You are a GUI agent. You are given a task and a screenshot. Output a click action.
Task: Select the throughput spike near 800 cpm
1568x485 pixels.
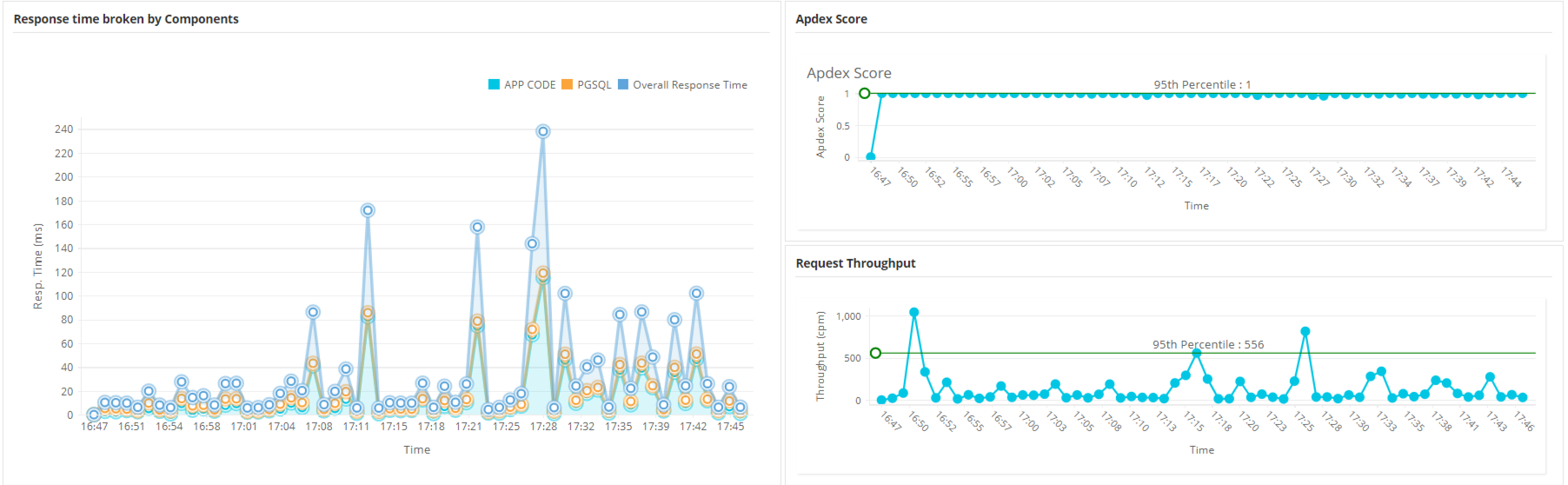click(1305, 331)
